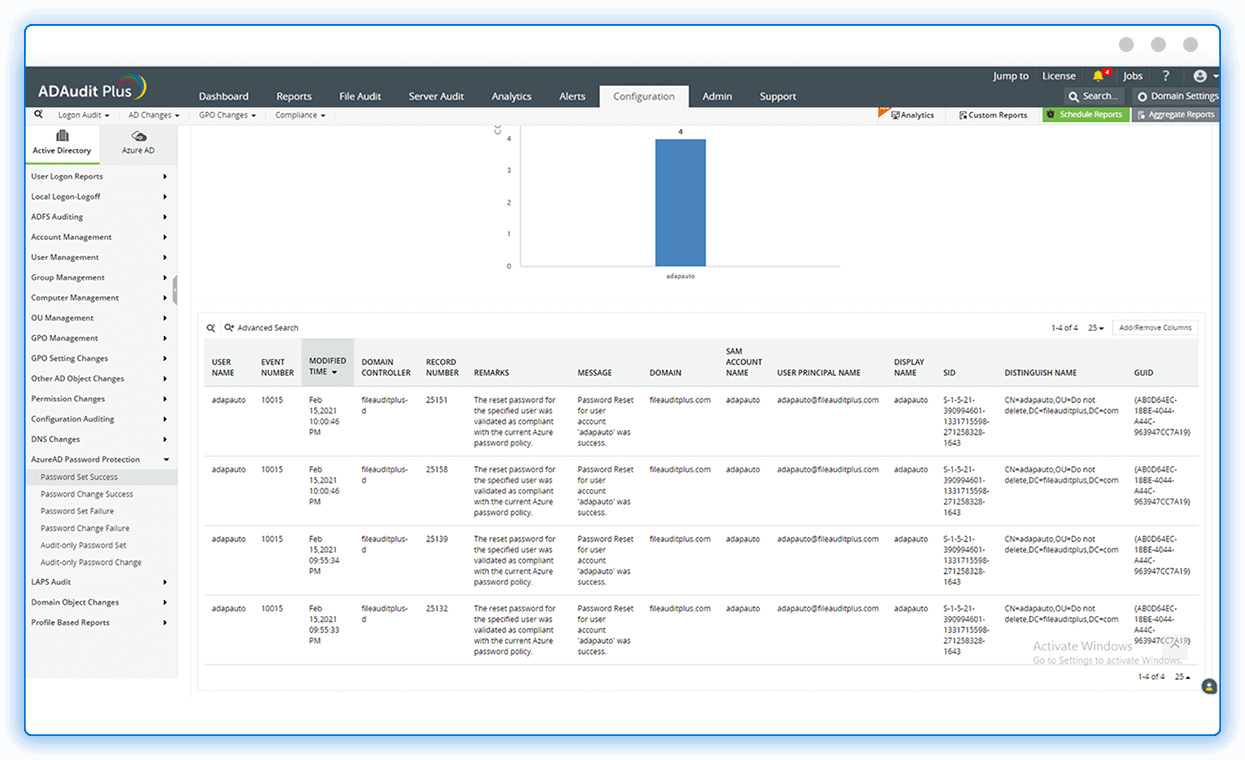This screenshot has width=1245, height=760.
Task: Click record number 25132 cell
Action: [437, 608]
